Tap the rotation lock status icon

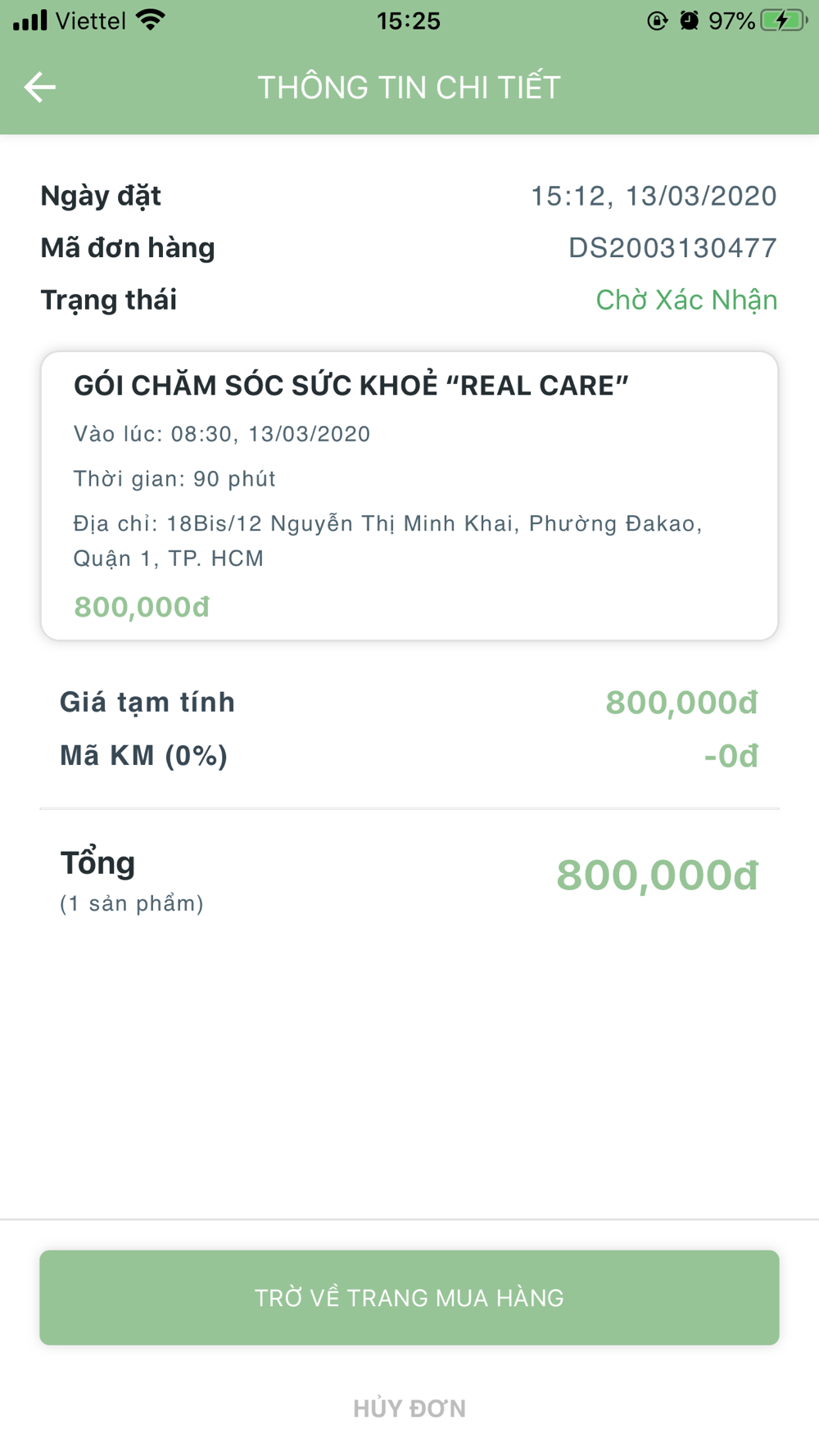coord(657,20)
